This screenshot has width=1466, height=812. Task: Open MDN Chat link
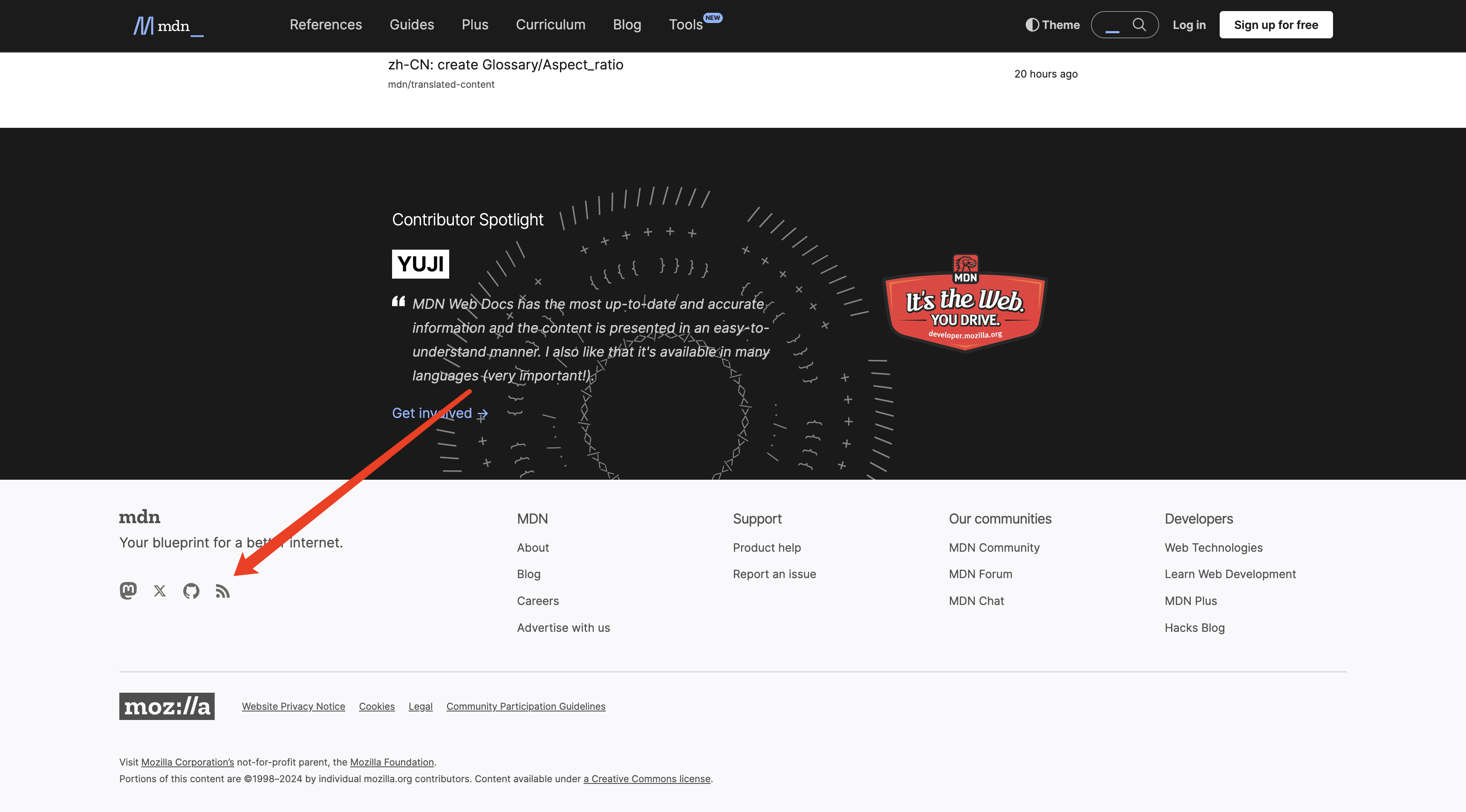click(976, 601)
